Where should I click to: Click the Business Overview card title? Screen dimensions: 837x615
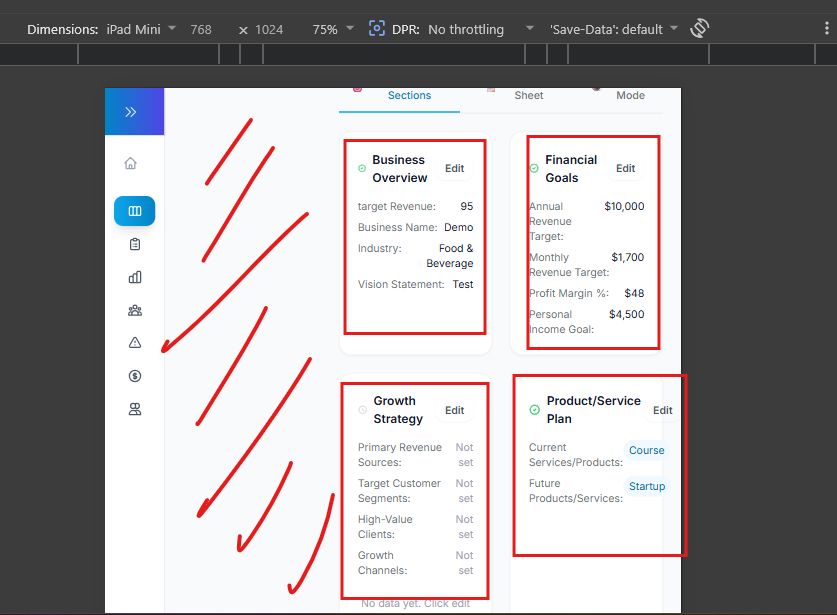click(x=400, y=169)
